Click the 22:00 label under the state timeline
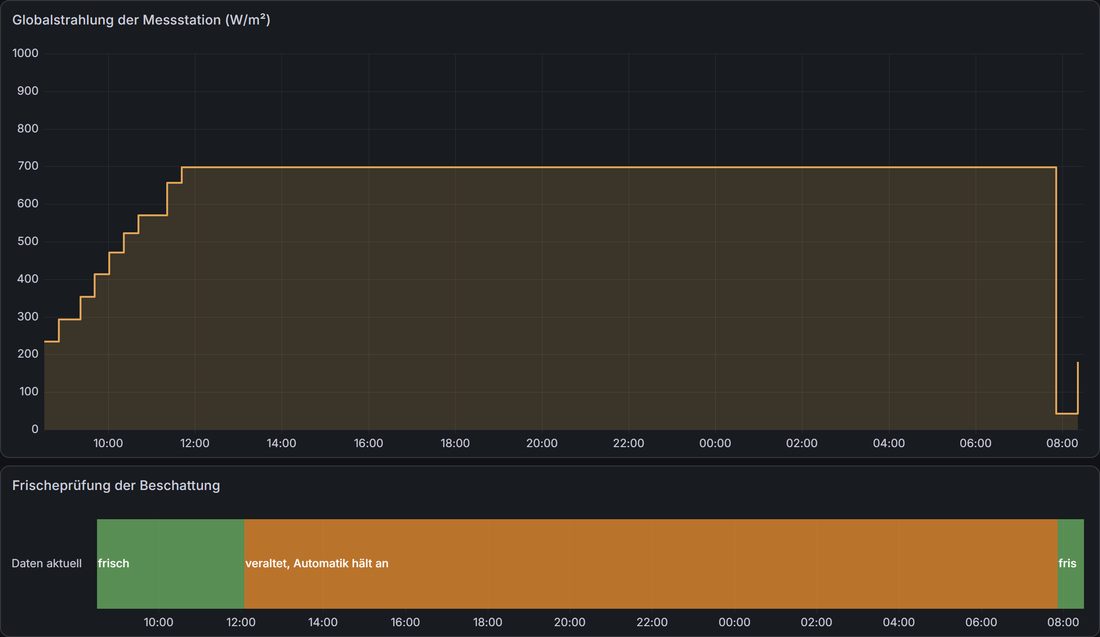The image size is (1100, 637). pos(652,622)
